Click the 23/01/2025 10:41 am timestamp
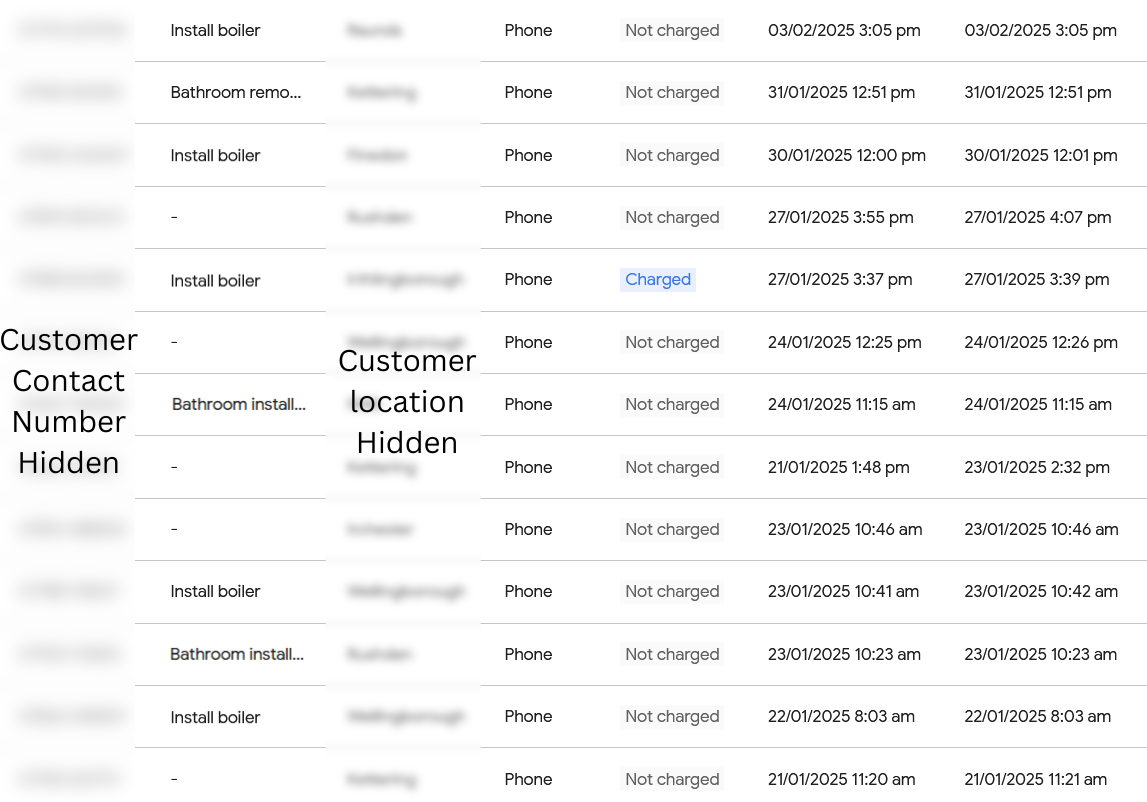This screenshot has height=802, width=1147. [x=843, y=592]
